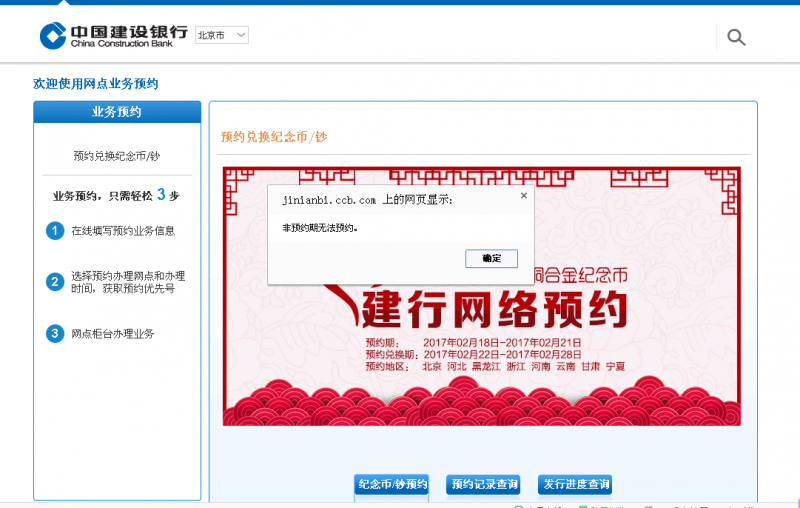
Task: Click 发行进度查询 issuance progress button
Action: coord(574,485)
